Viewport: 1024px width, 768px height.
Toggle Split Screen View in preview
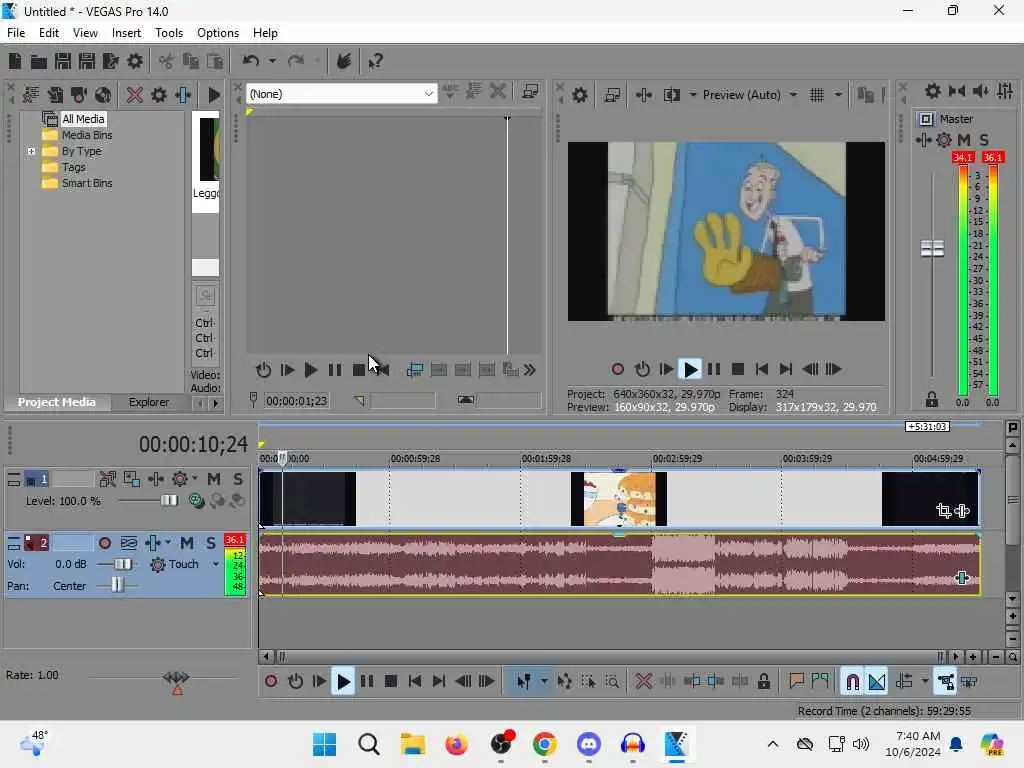pos(671,95)
